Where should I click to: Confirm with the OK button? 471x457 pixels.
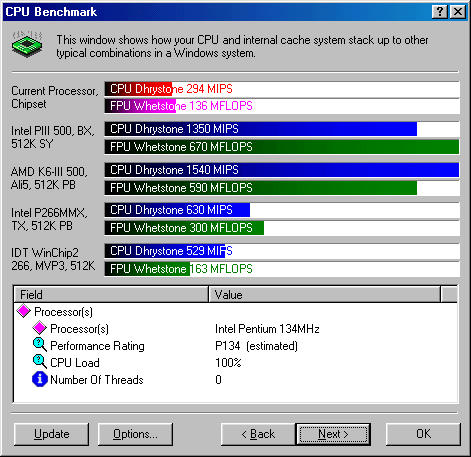tap(423, 434)
